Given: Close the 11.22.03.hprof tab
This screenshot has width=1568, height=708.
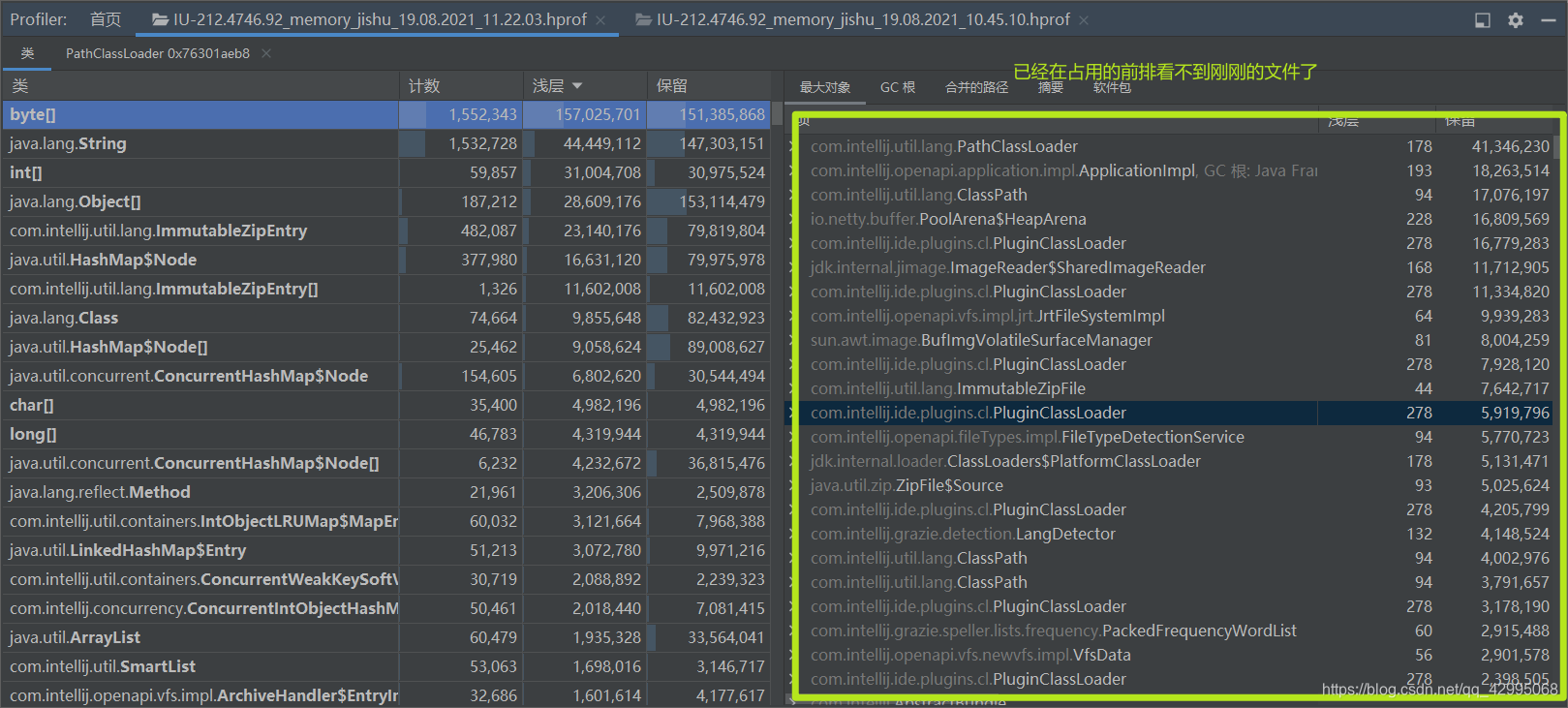Looking at the screenshot, I should pyautogui.click(x=600, y=20).
